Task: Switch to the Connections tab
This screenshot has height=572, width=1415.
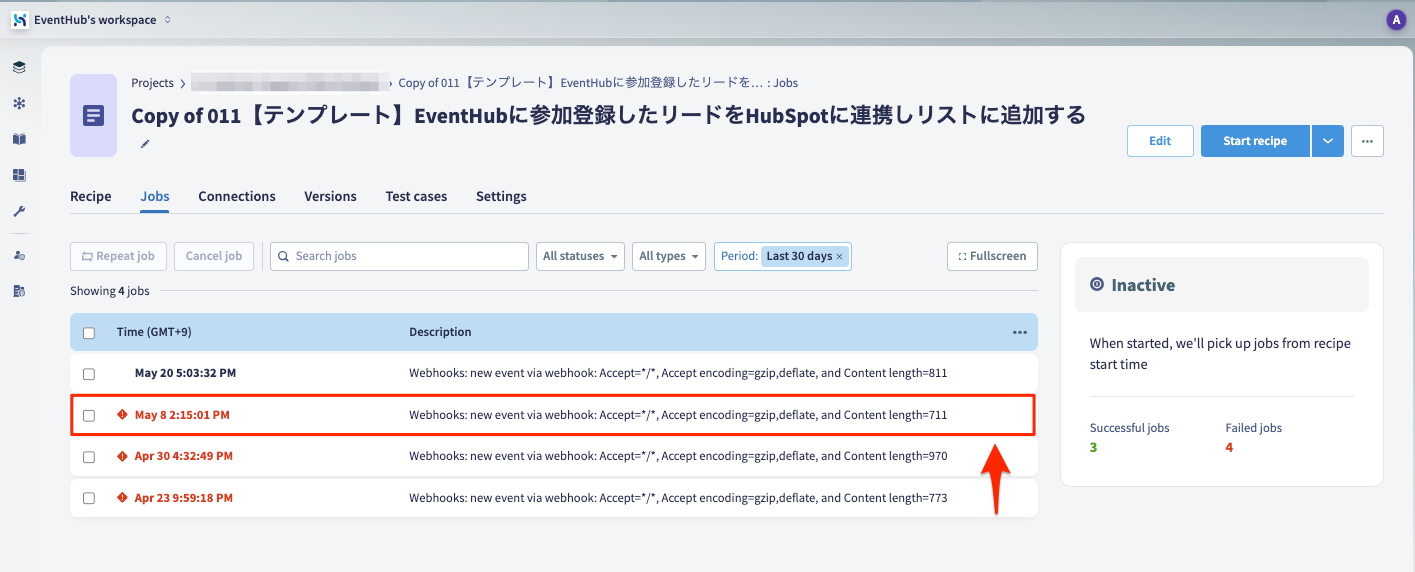Action: pos(237,196)
